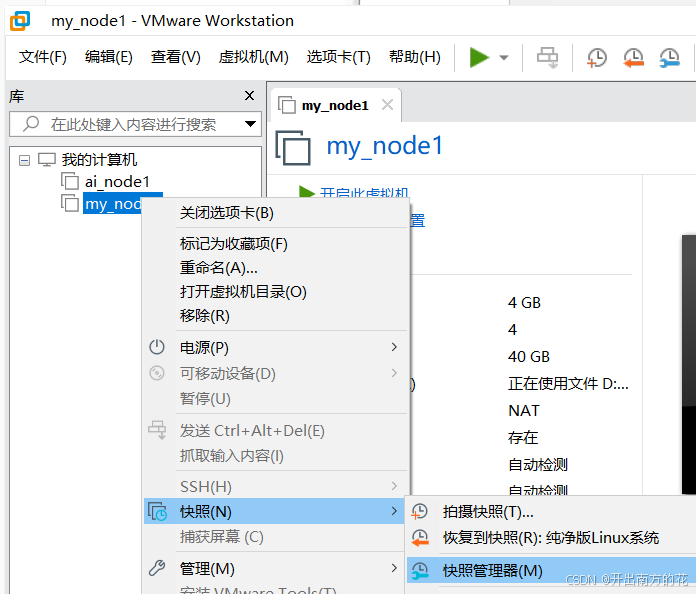Viewport: 696px width, 594px height.
Task: Open the 管理(M) submenu
Action: click(275, 569)
